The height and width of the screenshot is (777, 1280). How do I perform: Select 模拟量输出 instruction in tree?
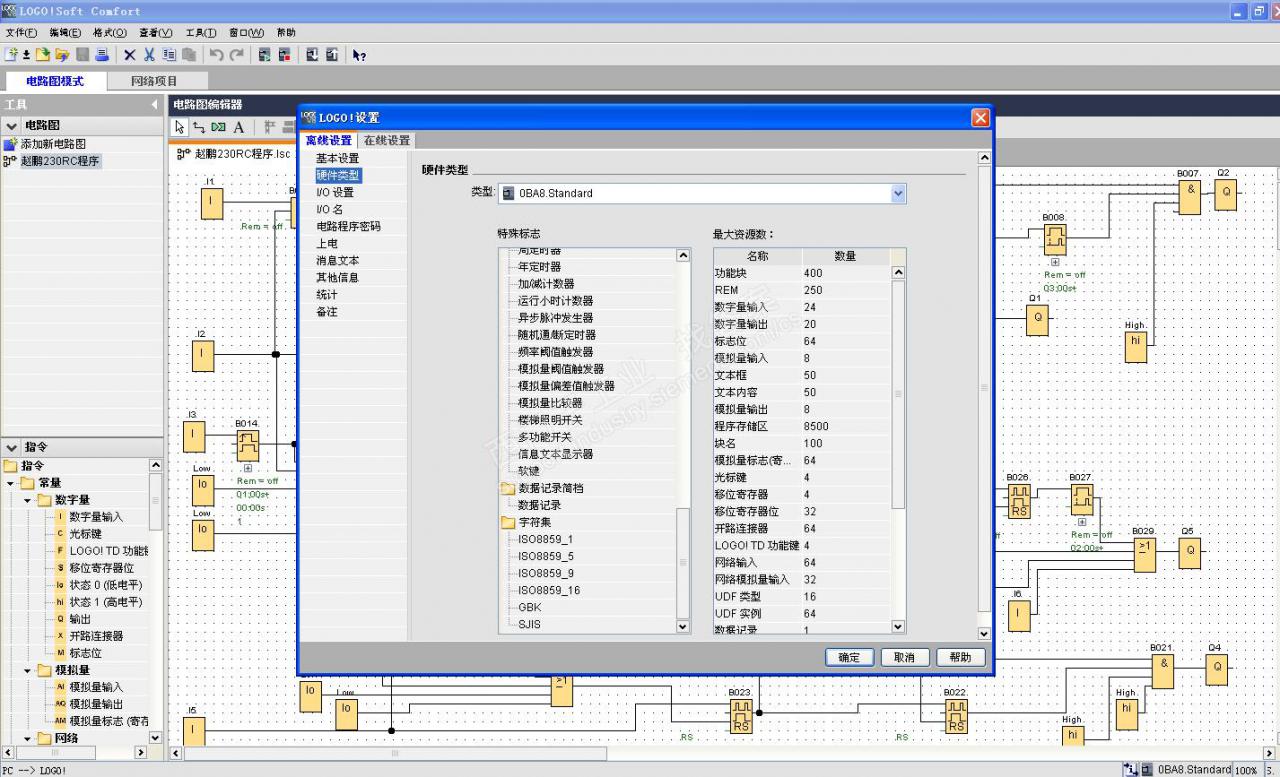tap(96, 704)
